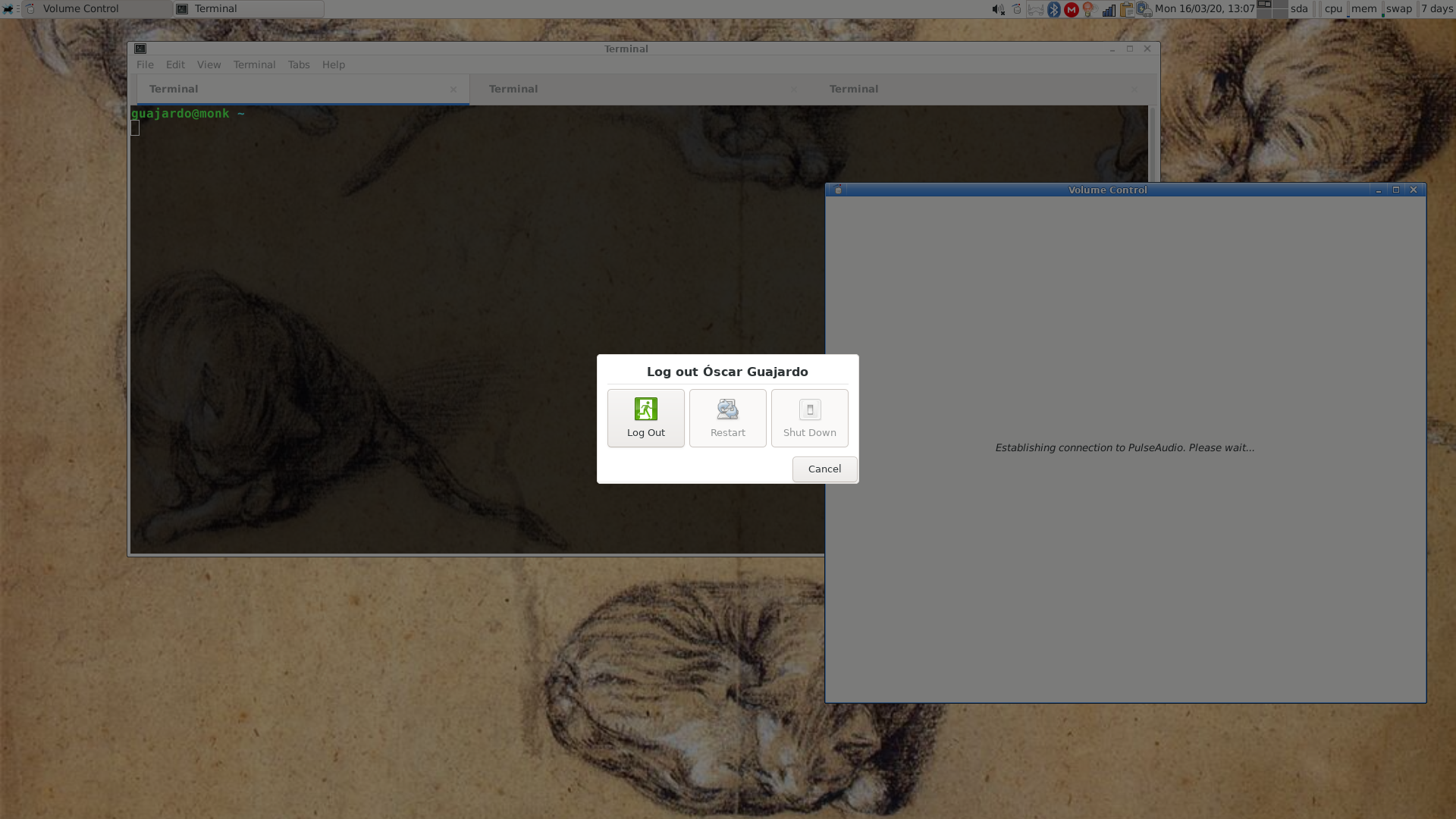The height and width of the screenshot is (819, 1456).
Task: Open the File menu in Terminal
Action: [145, 64]
